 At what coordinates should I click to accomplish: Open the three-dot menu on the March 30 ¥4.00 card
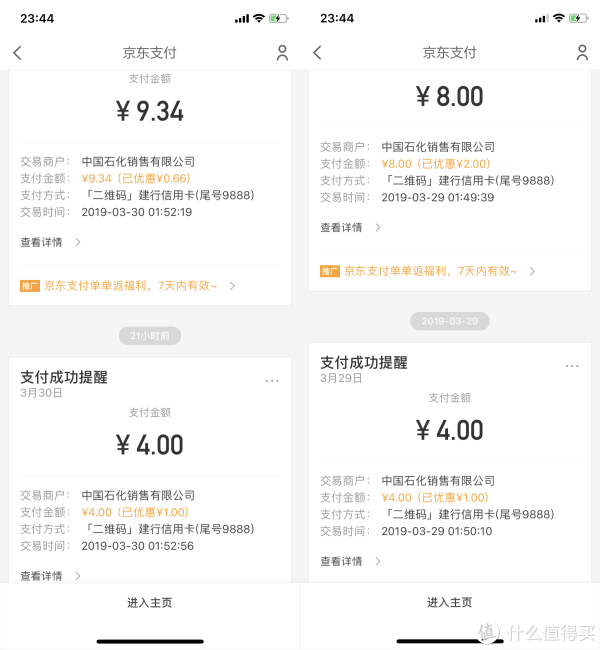[x=272, y=381]
